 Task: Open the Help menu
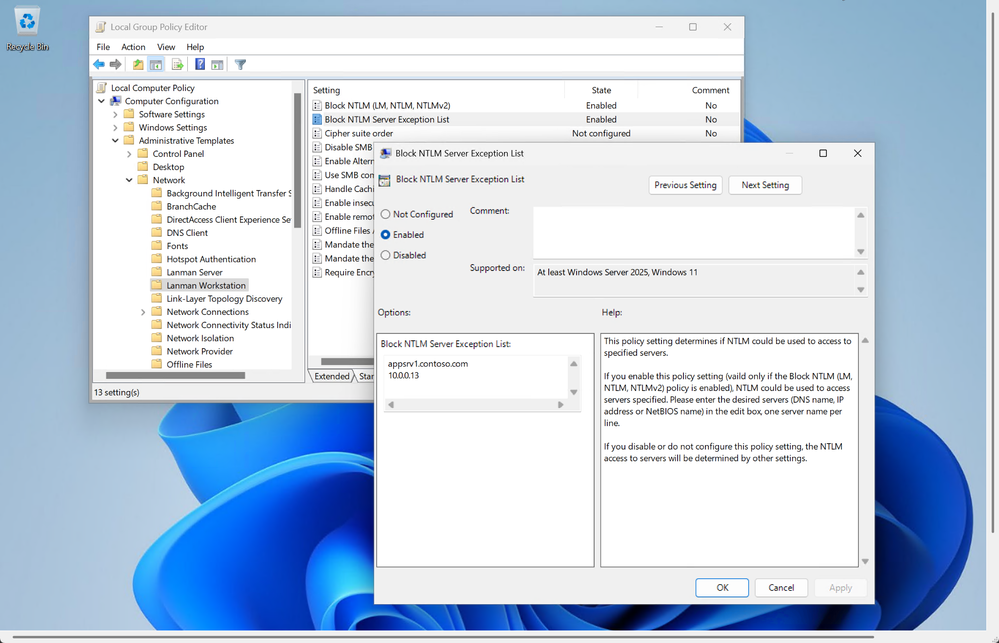pyautogui.click(x=195, y=47)
